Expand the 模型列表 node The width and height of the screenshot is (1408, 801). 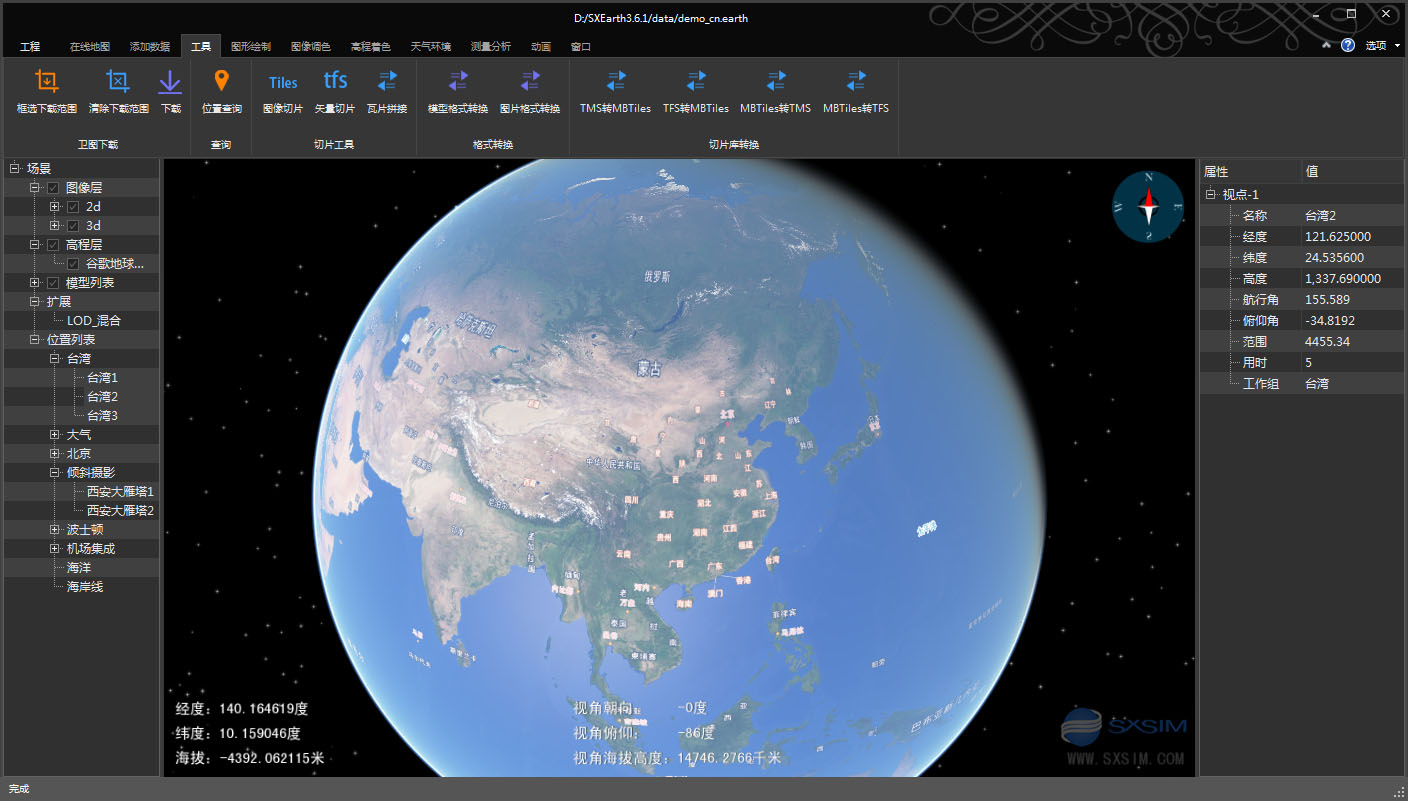point(35,282)
